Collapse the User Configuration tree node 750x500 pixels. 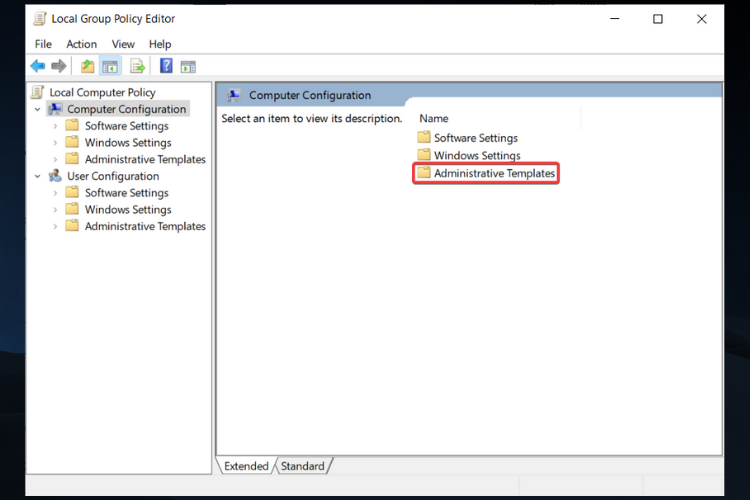coord(38,177)
